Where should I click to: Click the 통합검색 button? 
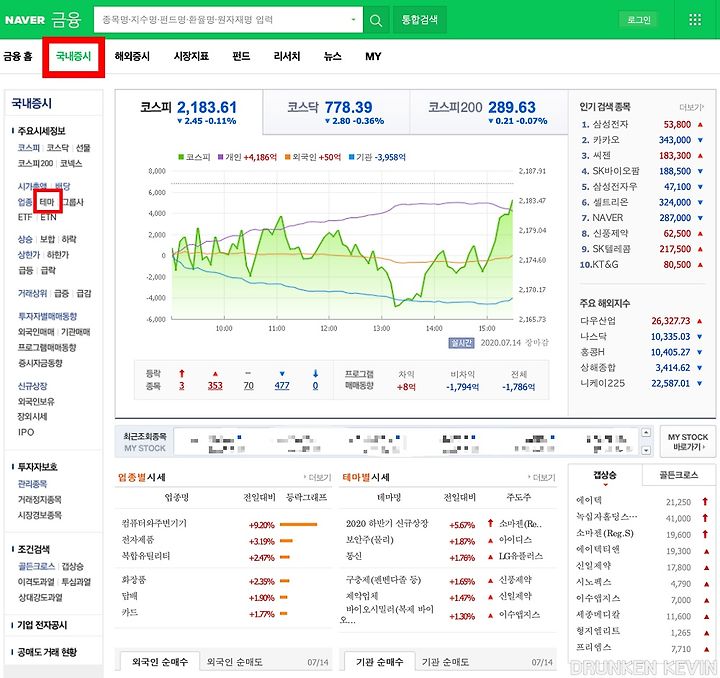pyautogui.click(x=419, y=20)
